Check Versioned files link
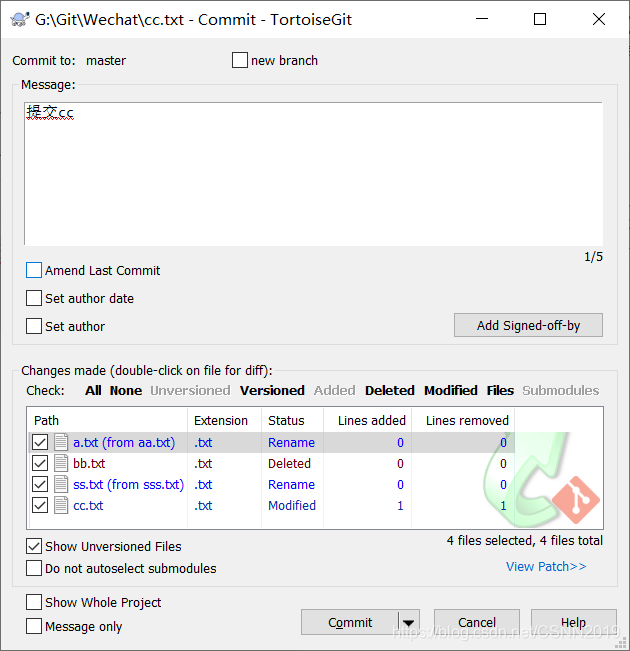The width and height of the screenshot is (630, 651). click(x=272, y=390)
